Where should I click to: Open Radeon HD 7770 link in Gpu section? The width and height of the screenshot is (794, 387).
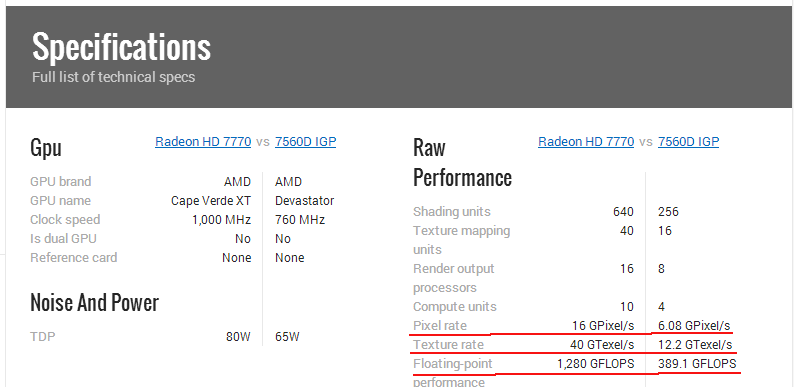pos(203,141)
